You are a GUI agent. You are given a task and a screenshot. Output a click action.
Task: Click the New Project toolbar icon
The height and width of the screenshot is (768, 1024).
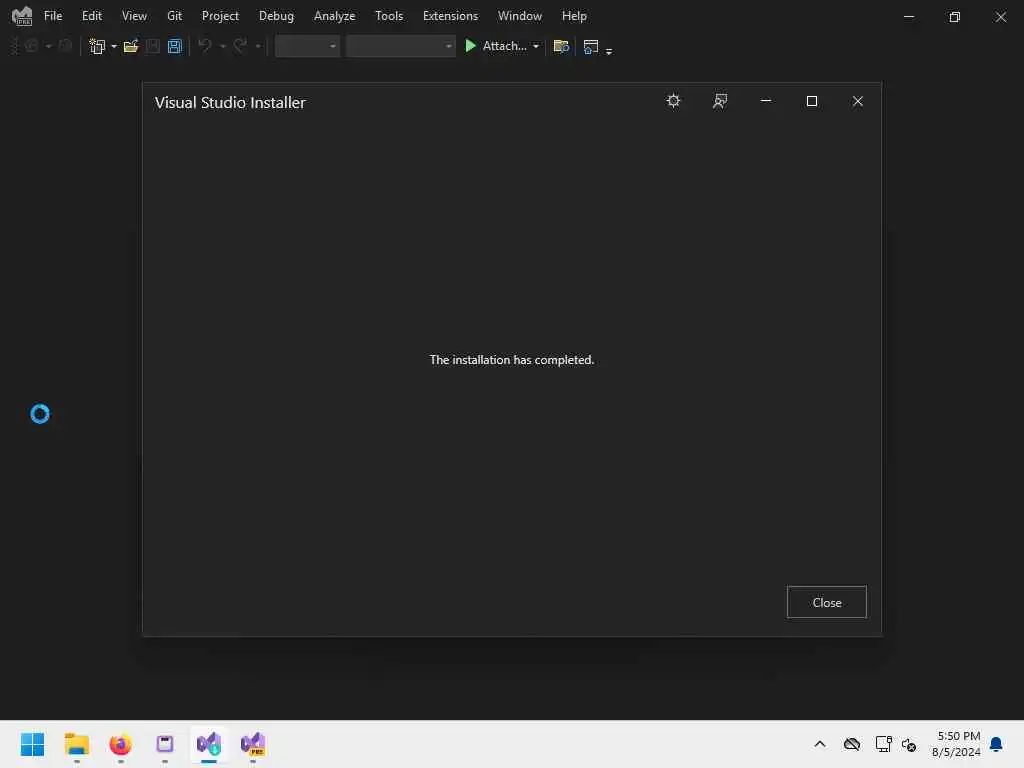tap(97, 46)
